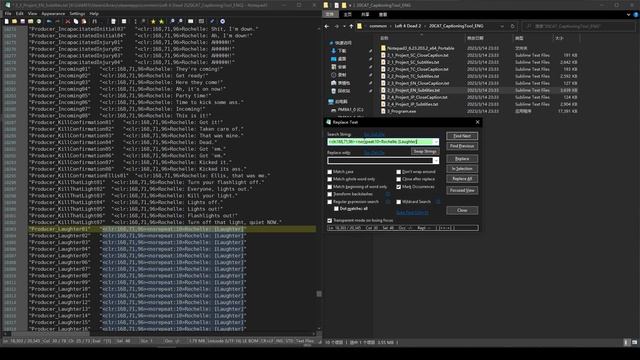Click the Copy icon in Notepad3 toolbar

pyautogui.click(x=76, y=21)
